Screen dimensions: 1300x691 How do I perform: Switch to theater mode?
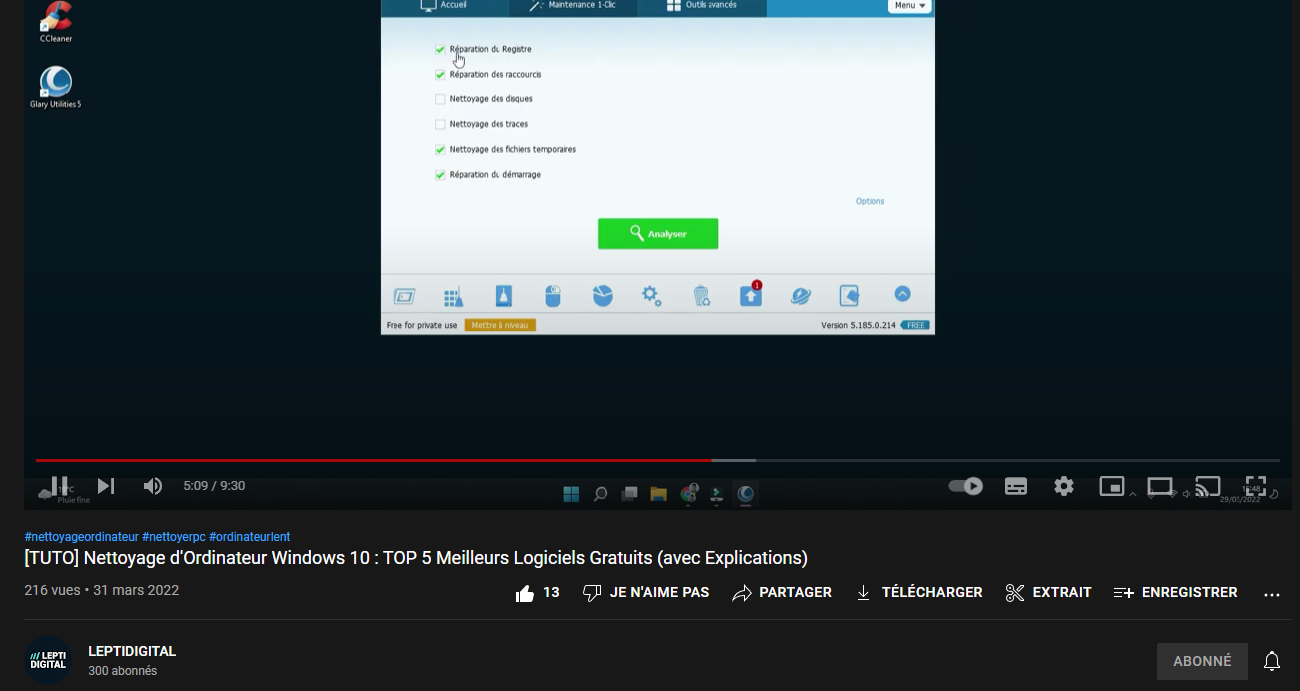[x=1160, y=486]
